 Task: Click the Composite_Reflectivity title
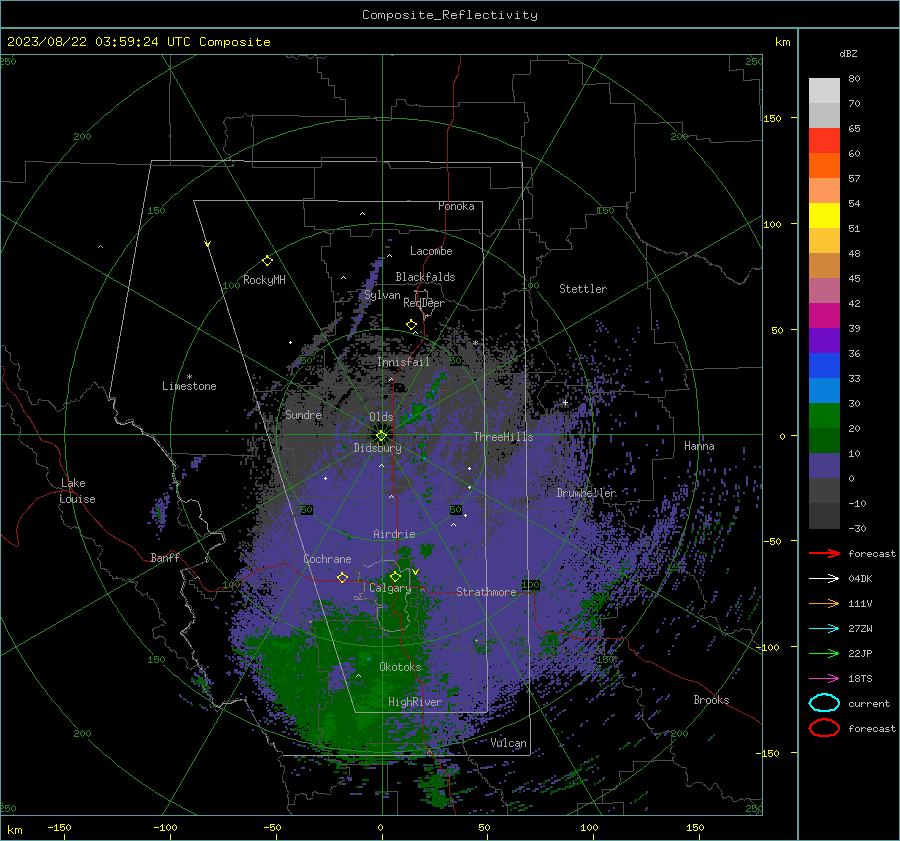pos(450,15)
